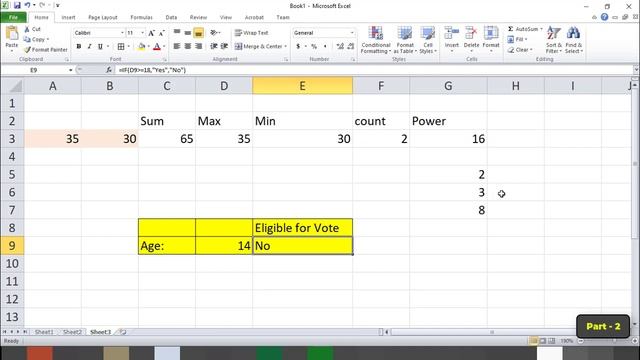
Task: Decrease Decimal places
Action: (351, 47)
